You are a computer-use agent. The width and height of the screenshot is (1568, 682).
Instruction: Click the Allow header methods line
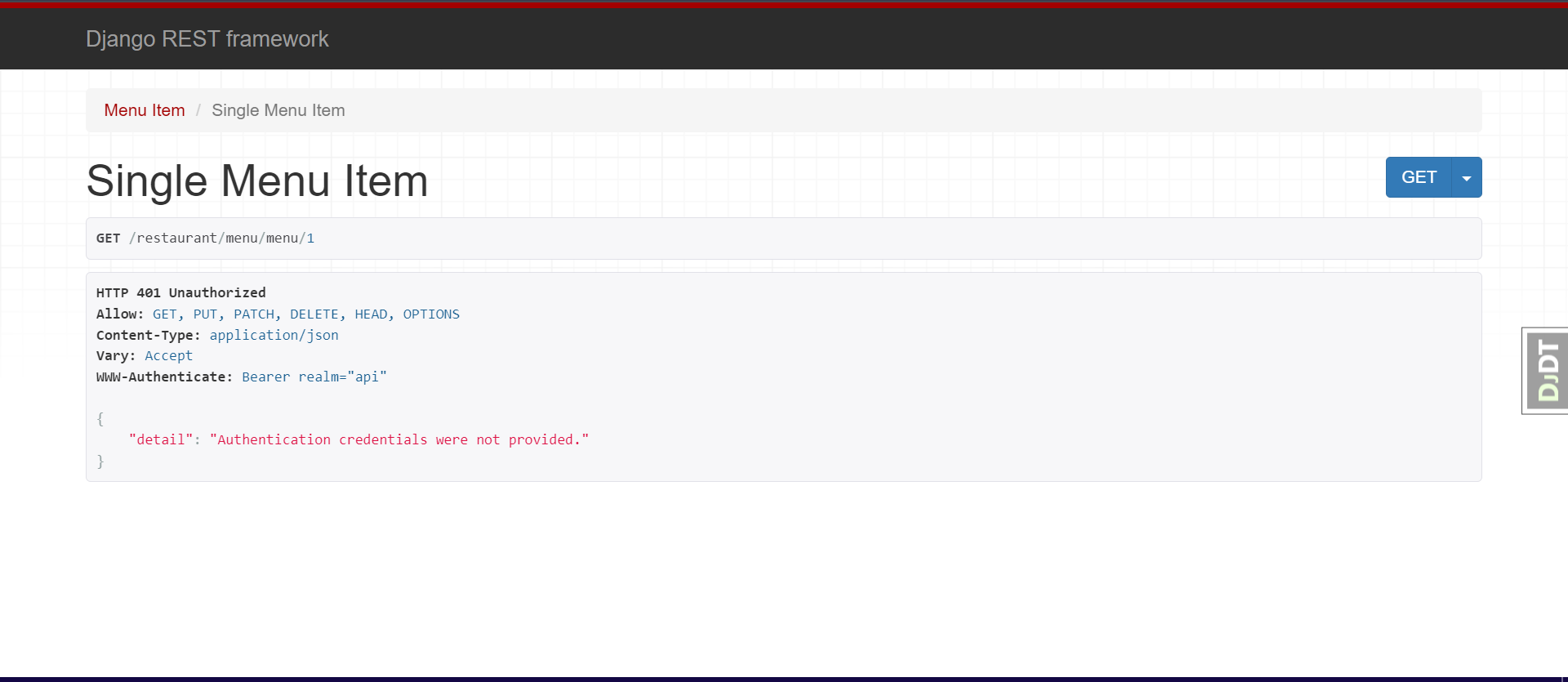[x=278, y=314]
